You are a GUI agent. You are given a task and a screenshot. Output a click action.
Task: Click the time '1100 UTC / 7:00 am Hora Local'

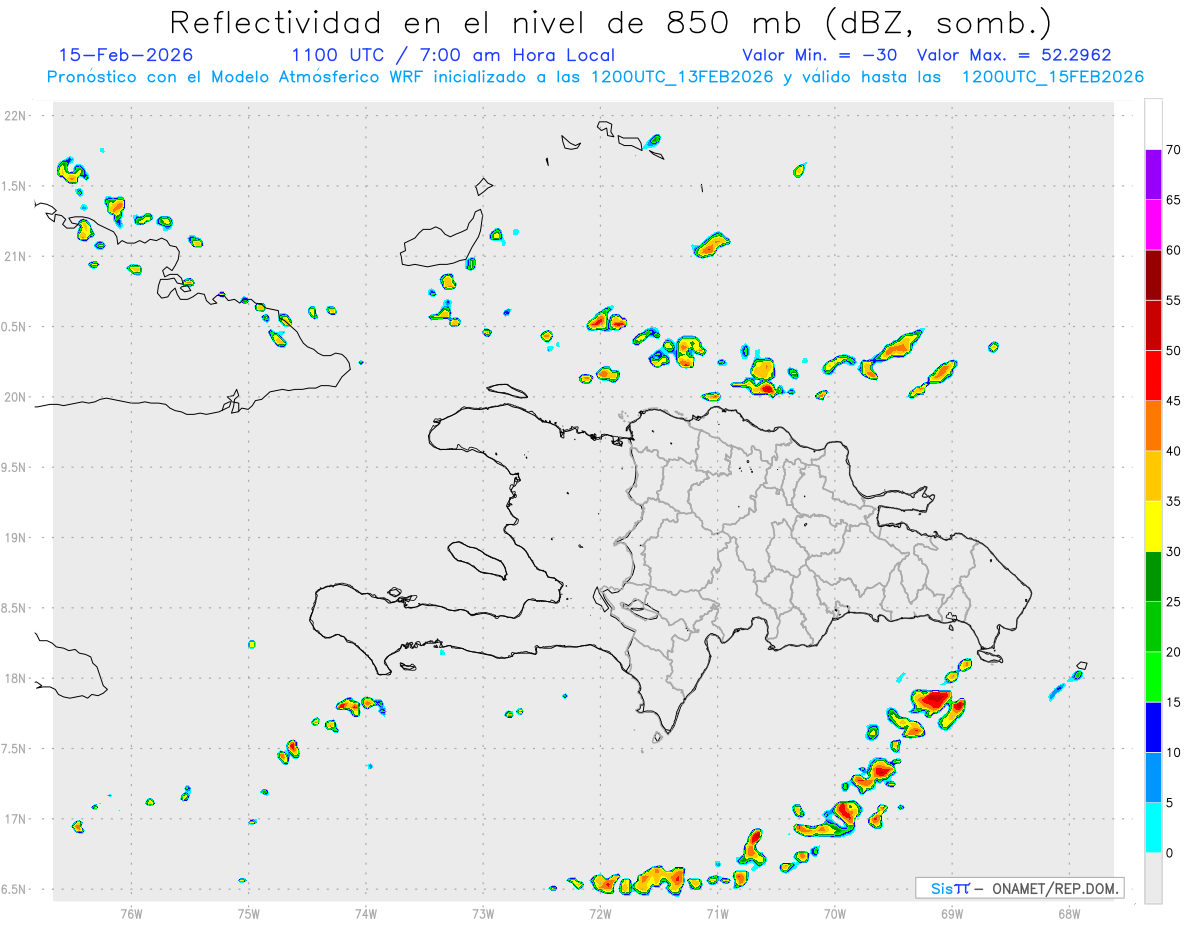point(453,55)
